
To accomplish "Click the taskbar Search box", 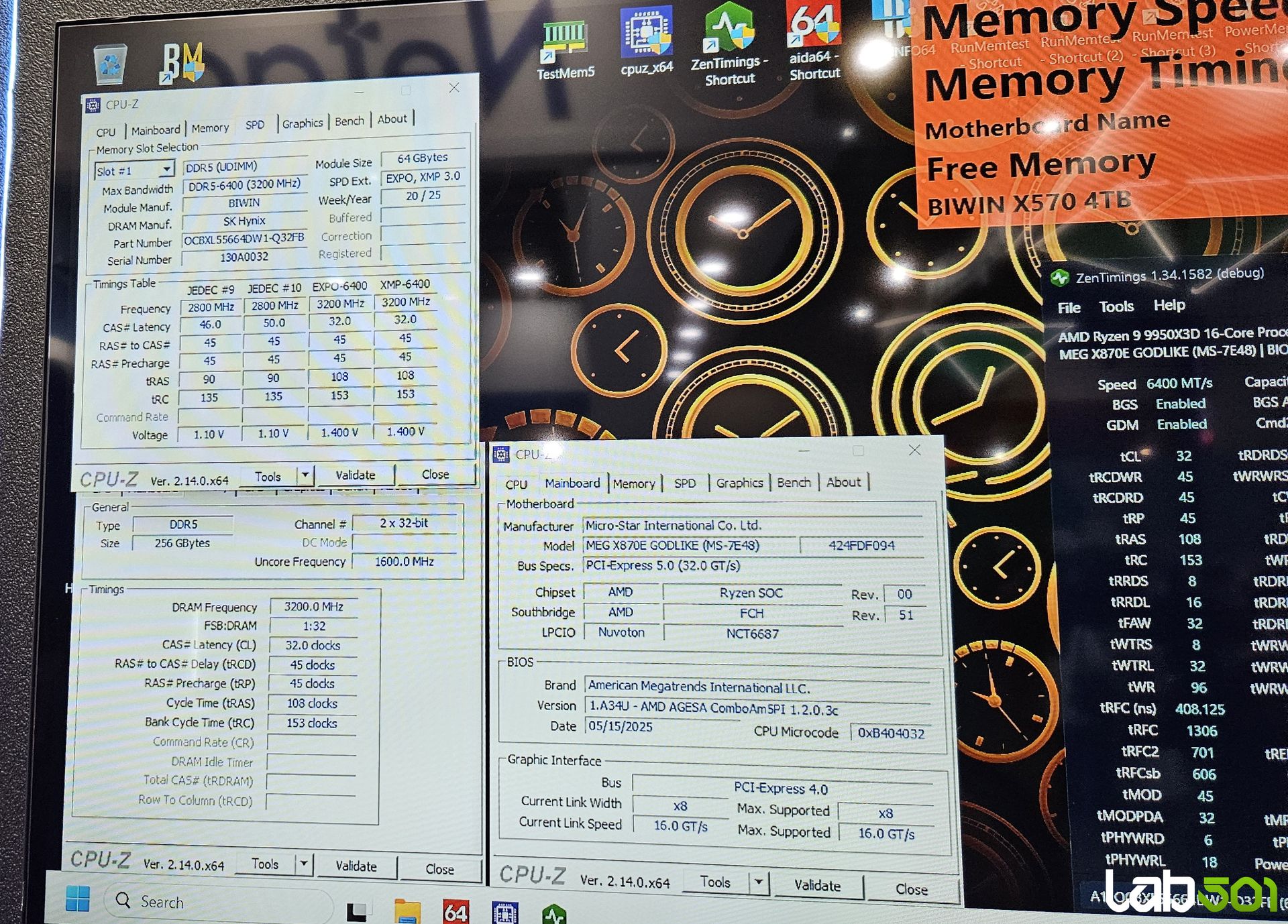I will click(218, 902).
